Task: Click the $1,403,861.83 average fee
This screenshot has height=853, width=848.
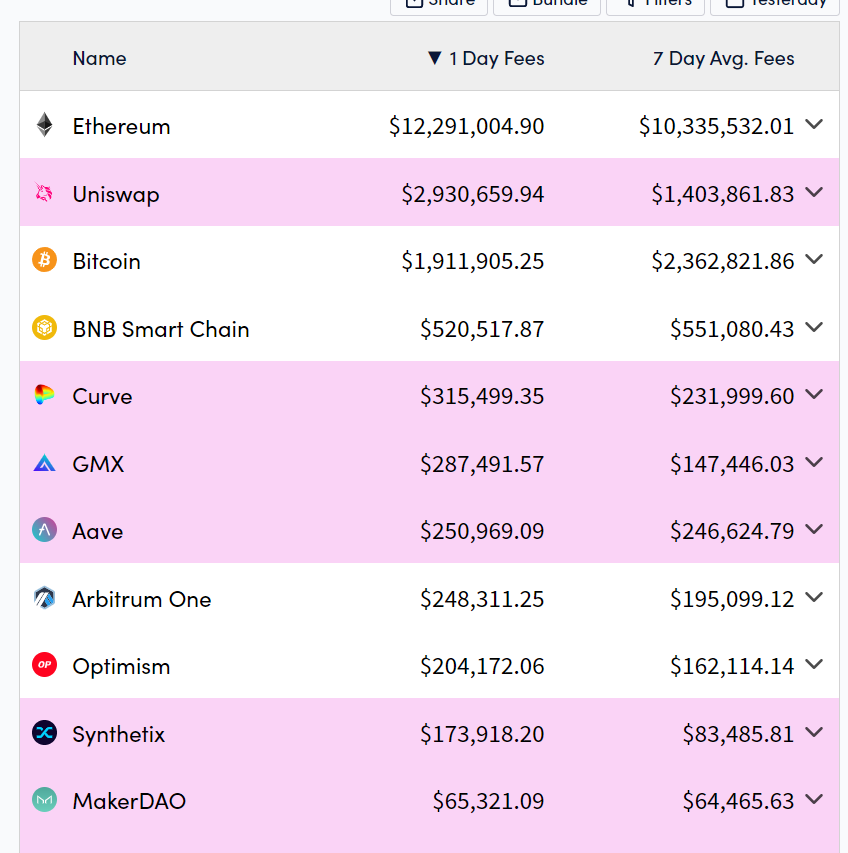Action: [x=723, y=194]
